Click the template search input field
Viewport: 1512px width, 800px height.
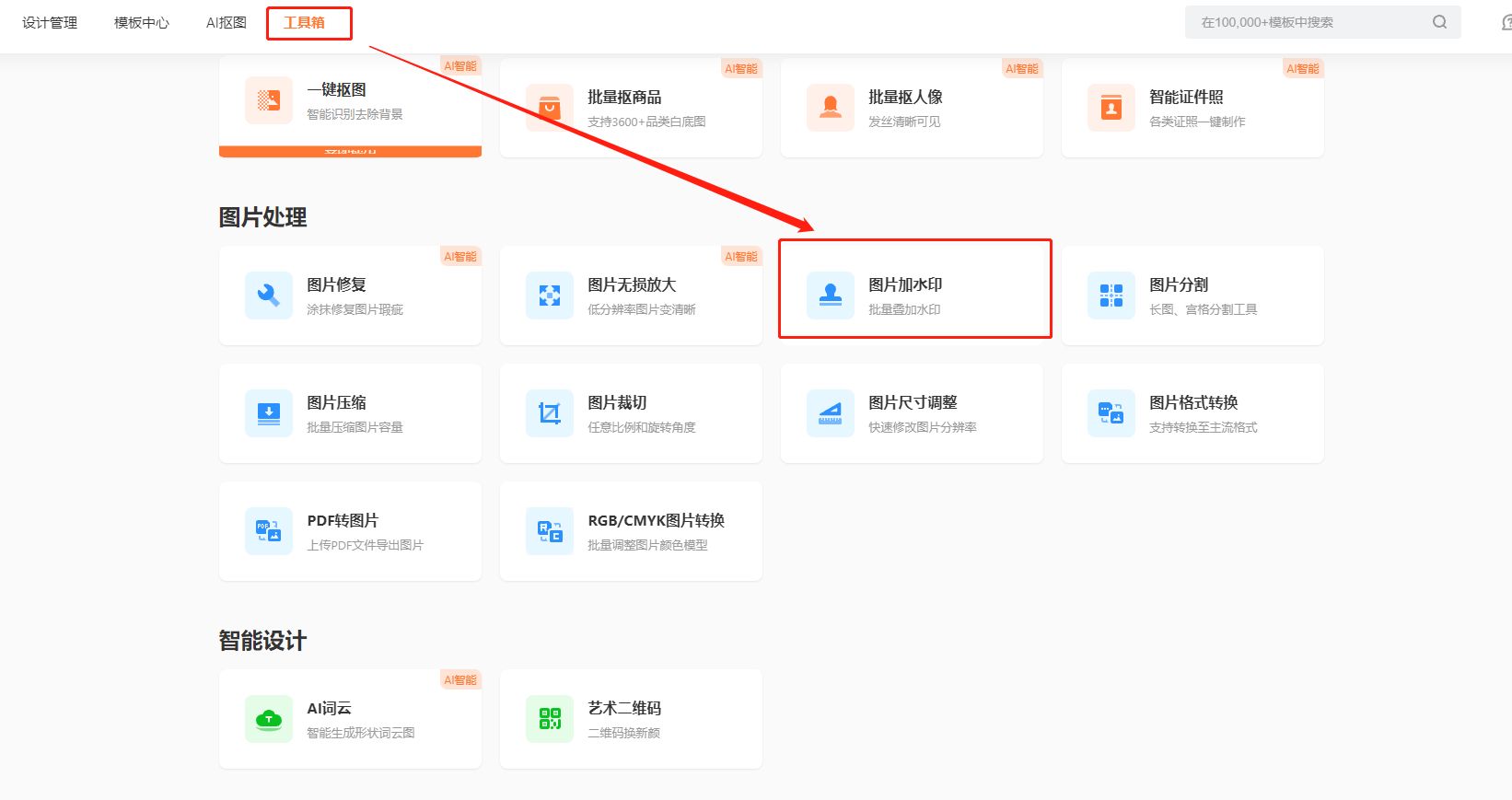(x=1308, y=22)
